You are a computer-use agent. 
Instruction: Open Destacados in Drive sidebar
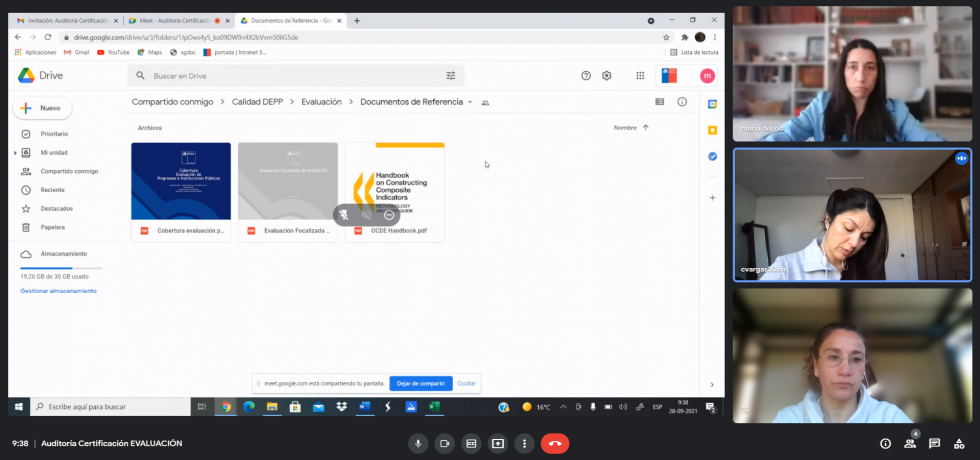(56, 209)
